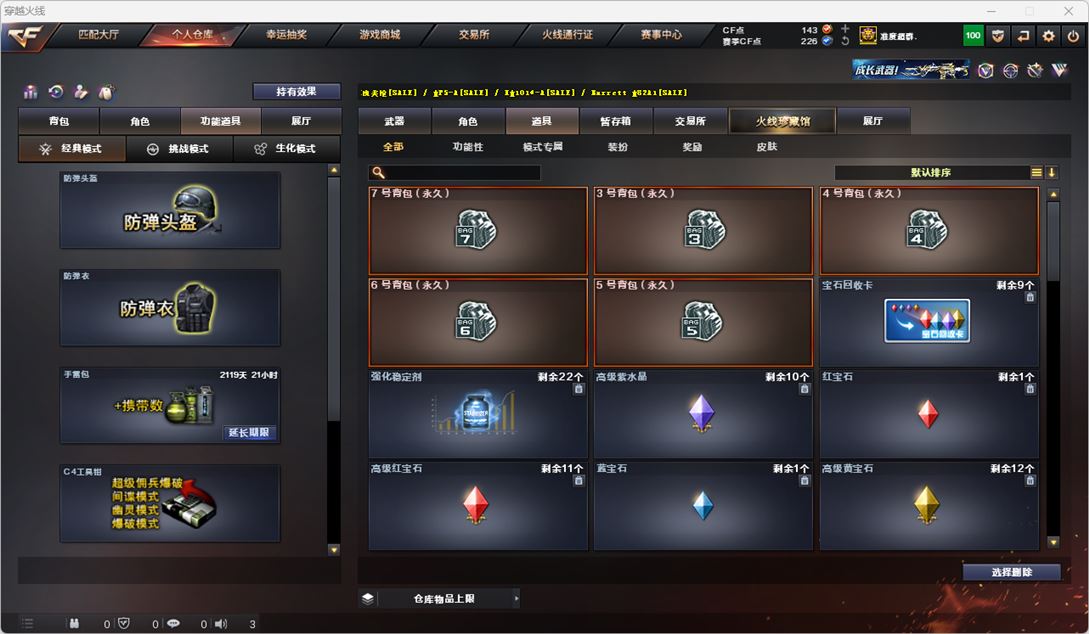Click the power exit icon
This screenshot has width=1089, height=634.
click(x=1073, y=35)
